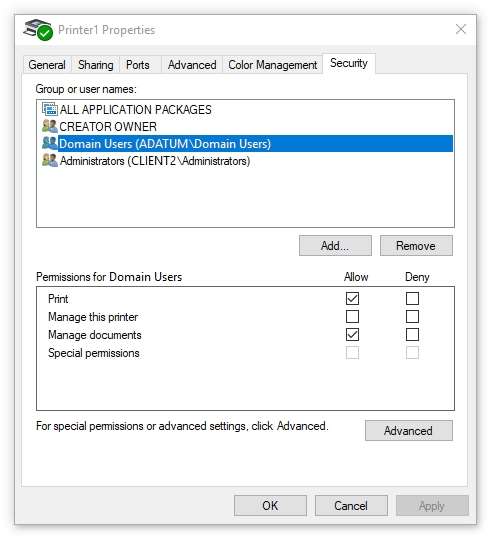Uncheck Allow for Print permission
Viewport: 491px width, 539px height.
352,298
